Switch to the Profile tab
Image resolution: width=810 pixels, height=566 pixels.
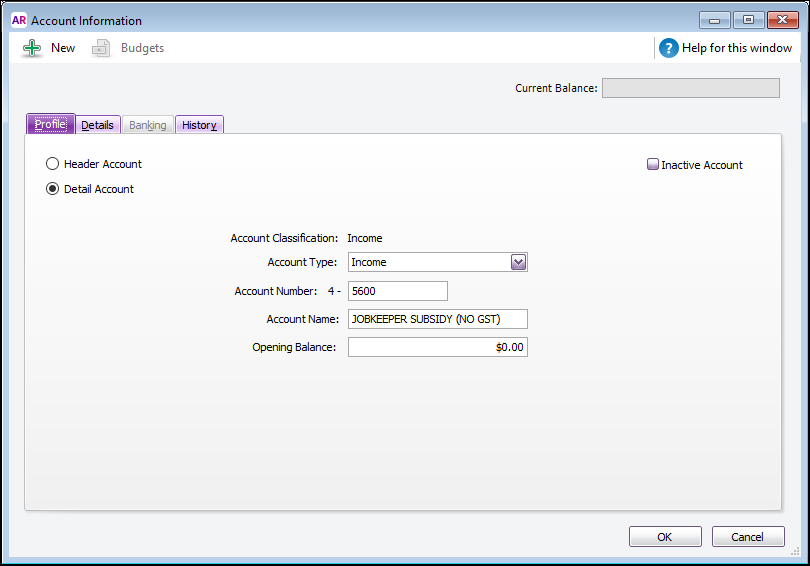(50, 125)
